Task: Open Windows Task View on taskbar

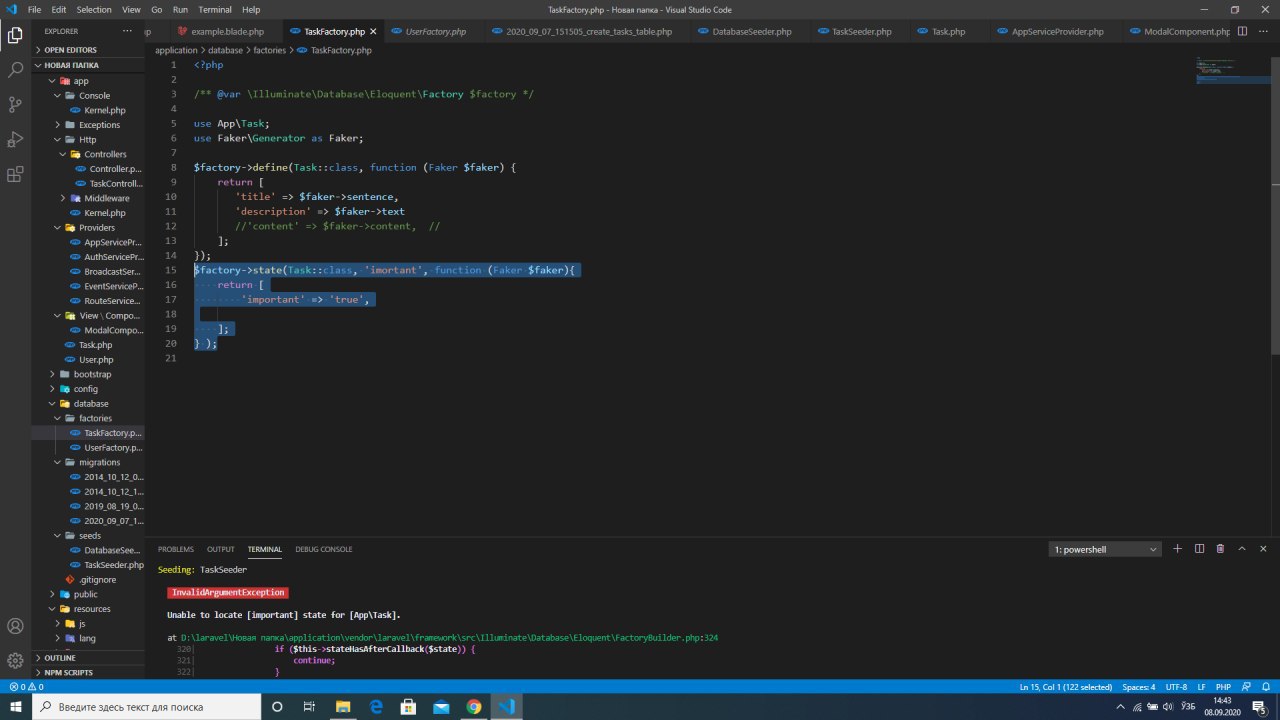Action: 310,707
